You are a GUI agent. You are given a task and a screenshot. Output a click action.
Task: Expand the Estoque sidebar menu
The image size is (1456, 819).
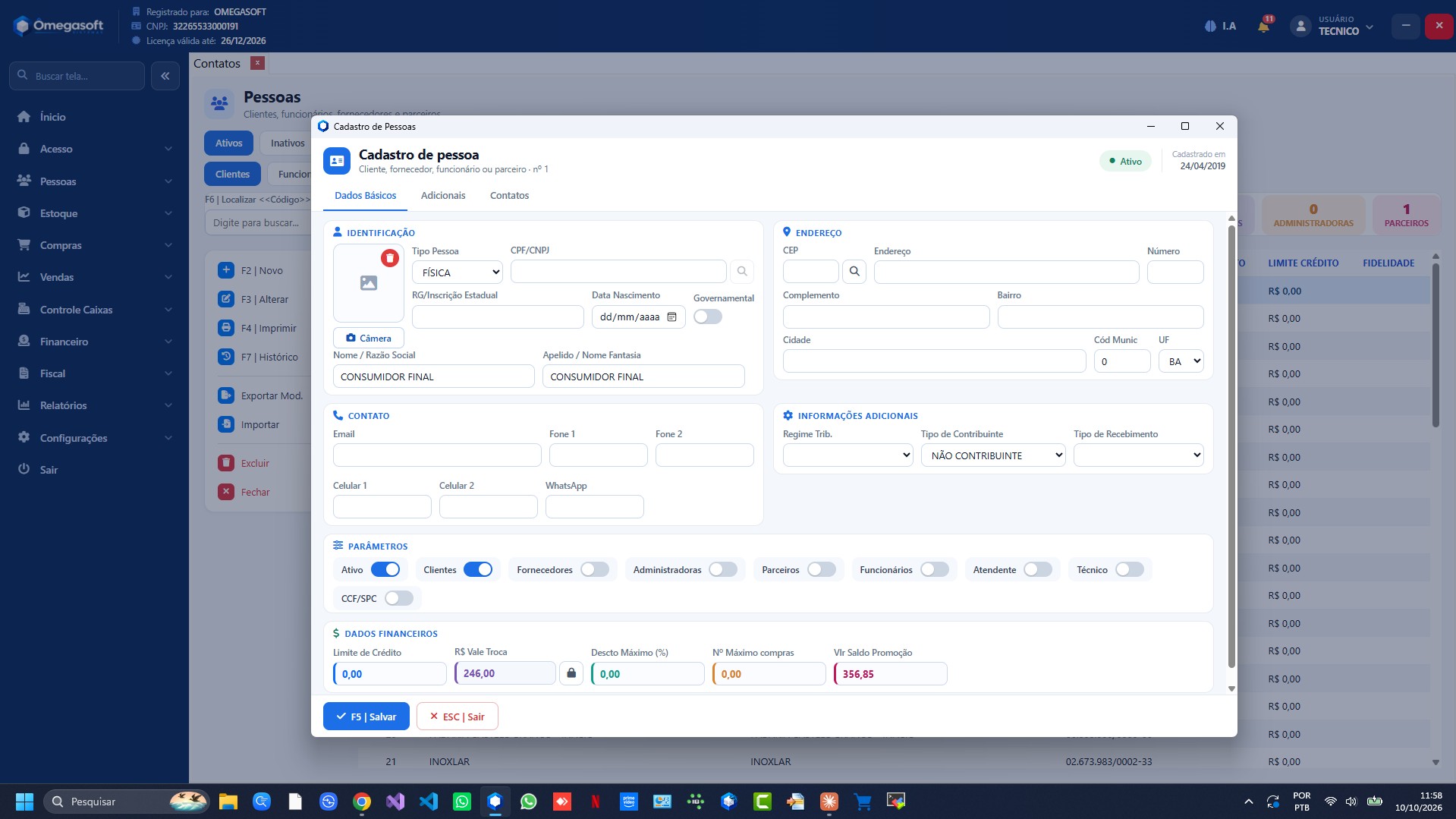point(95,213)
